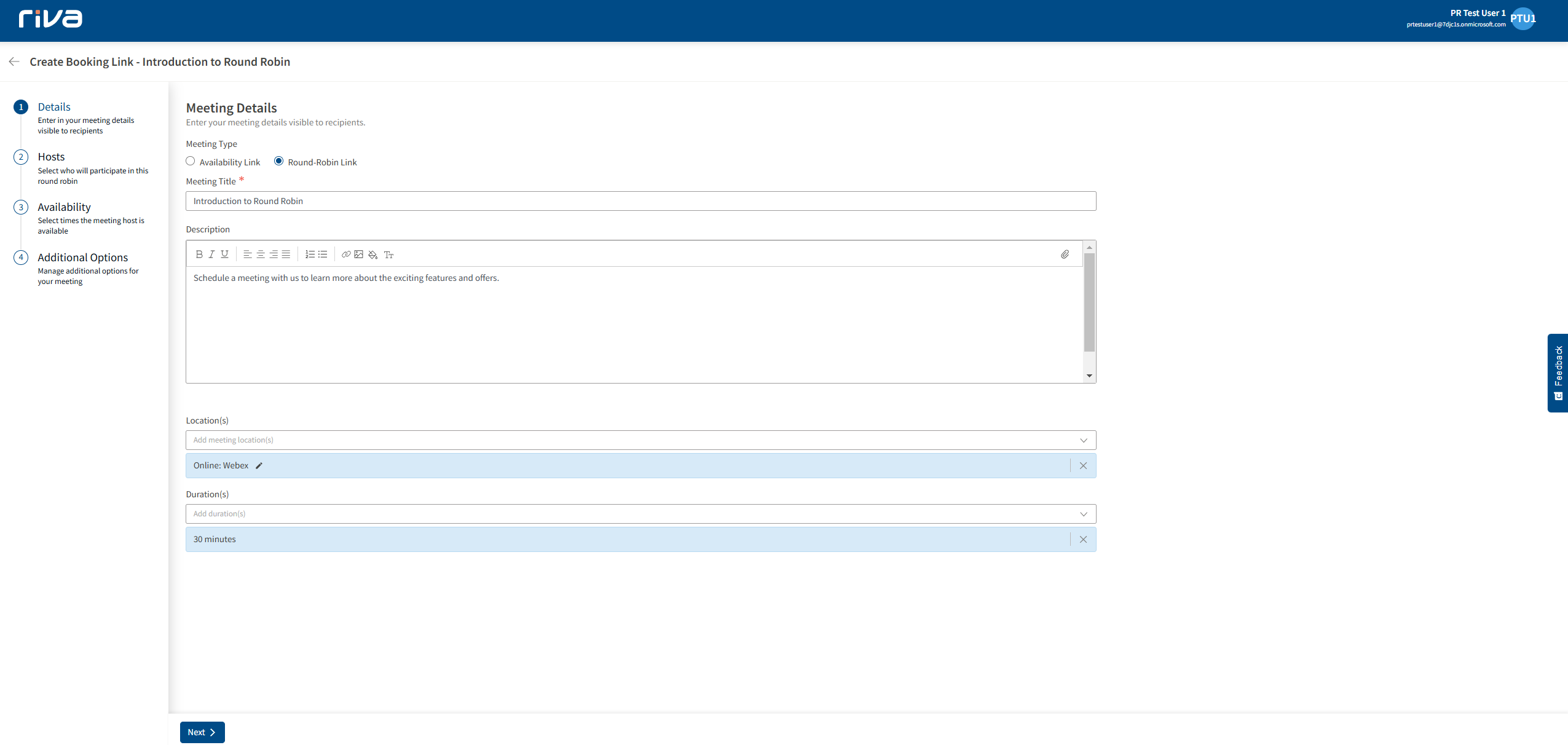Edit the Online: Webex location
The image size is (1568, 745).
point(259,466)
